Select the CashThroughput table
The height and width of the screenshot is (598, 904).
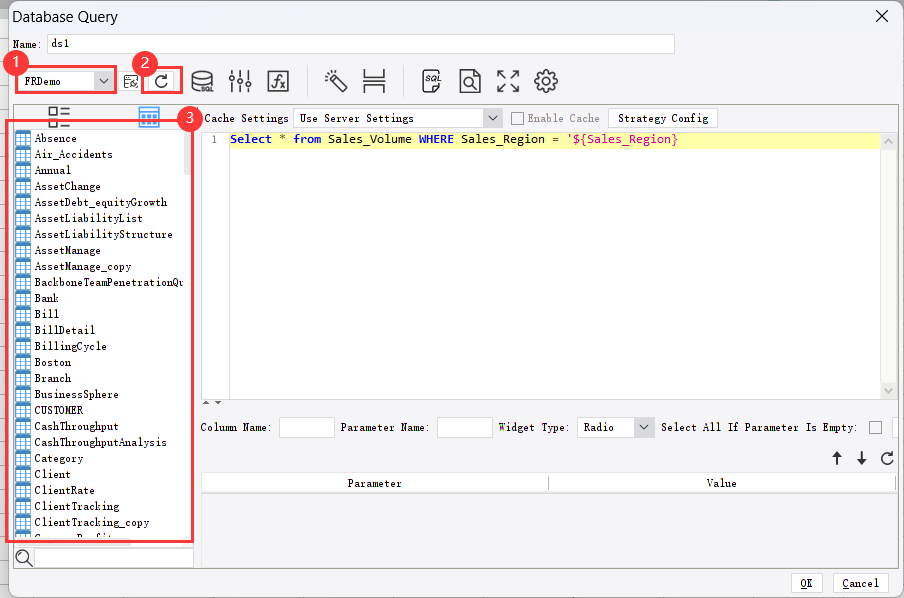click(x=76, y=427)
